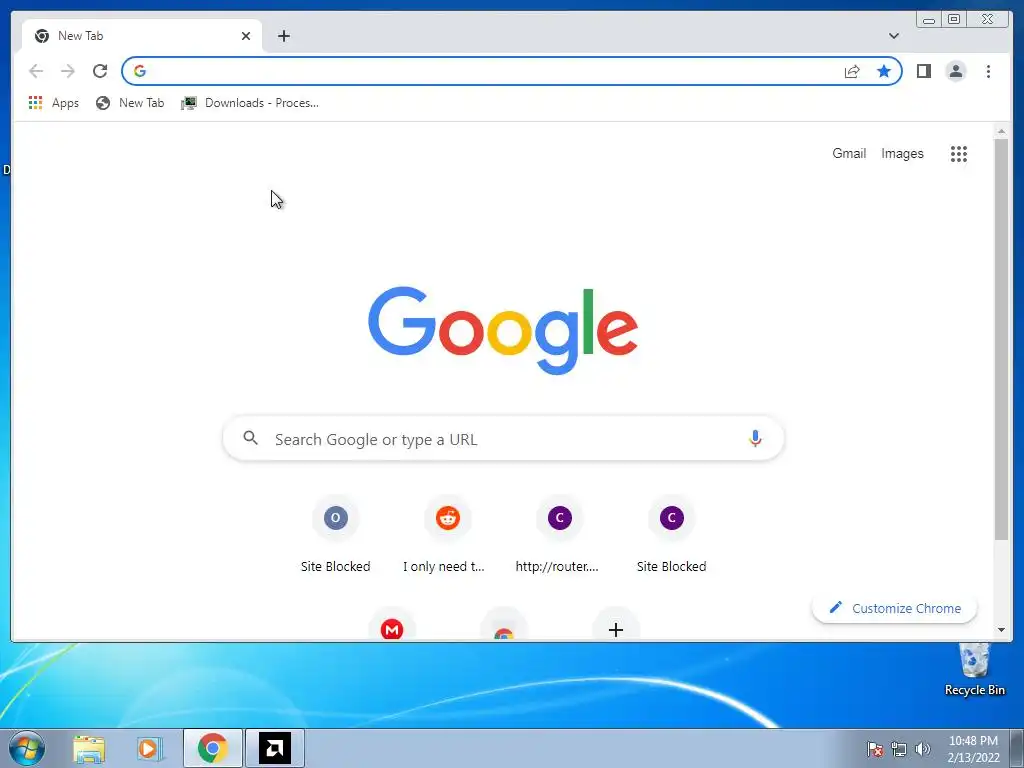Open the Google apps grid
This screenshot has height=768, width=1024.
pyautogui.click(x=959, y=153)
